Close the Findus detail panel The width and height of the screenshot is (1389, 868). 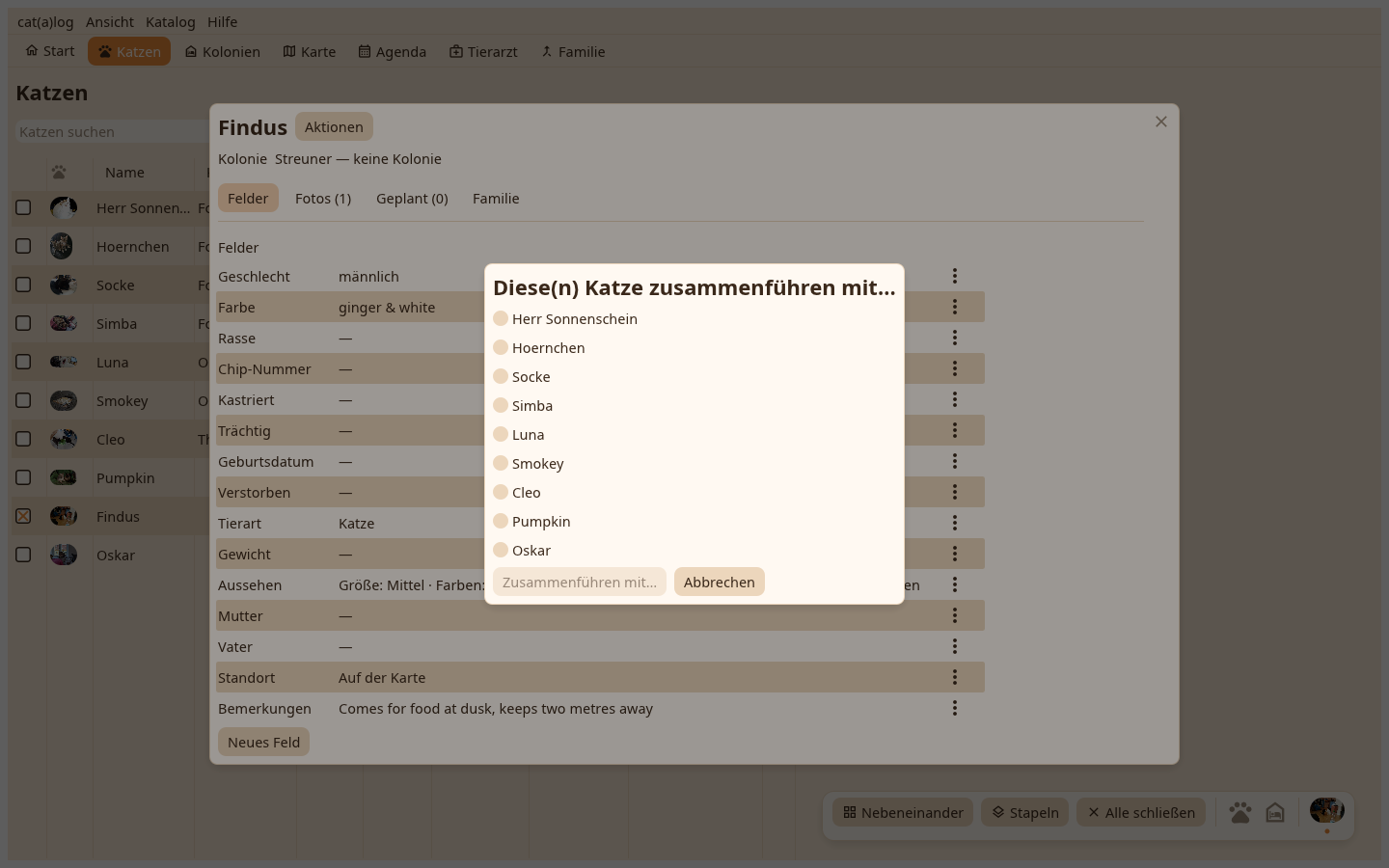(x=1161, y=122)
